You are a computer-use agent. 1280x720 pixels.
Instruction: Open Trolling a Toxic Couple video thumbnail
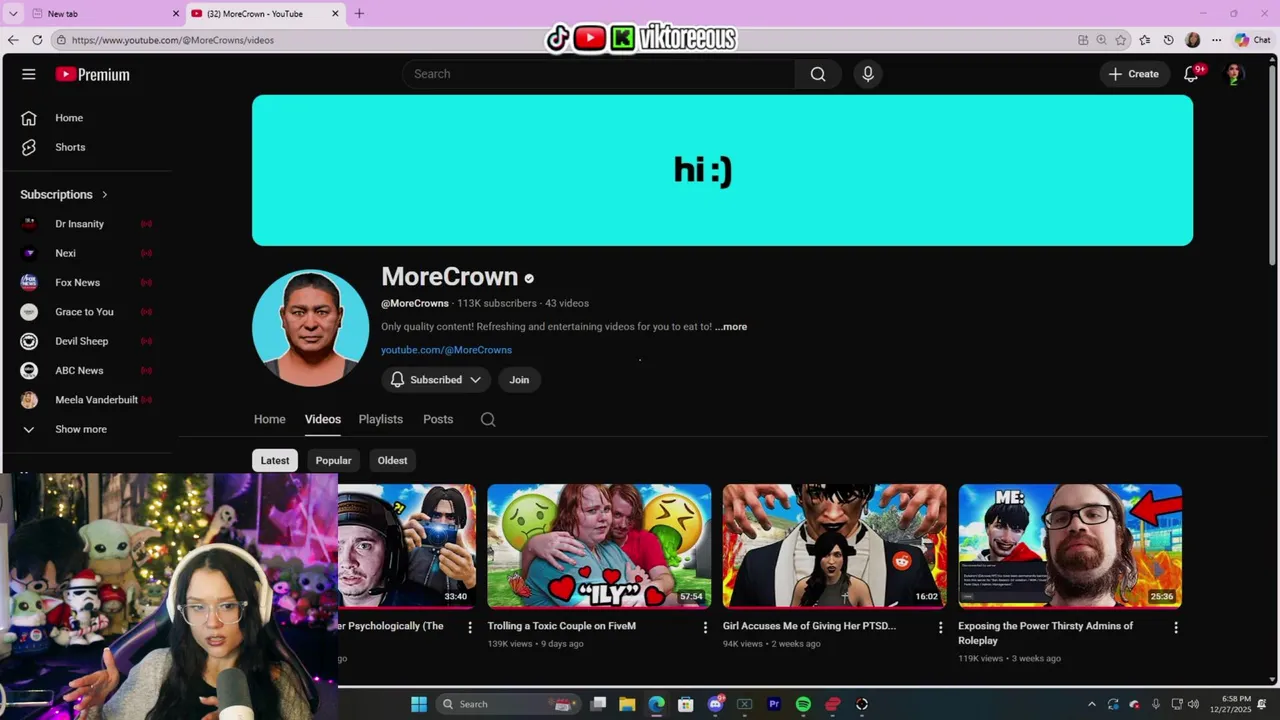599,546
